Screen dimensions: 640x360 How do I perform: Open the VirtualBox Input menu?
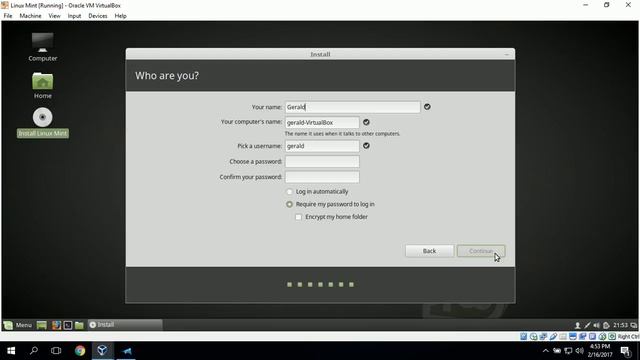[x=74, y=16]
